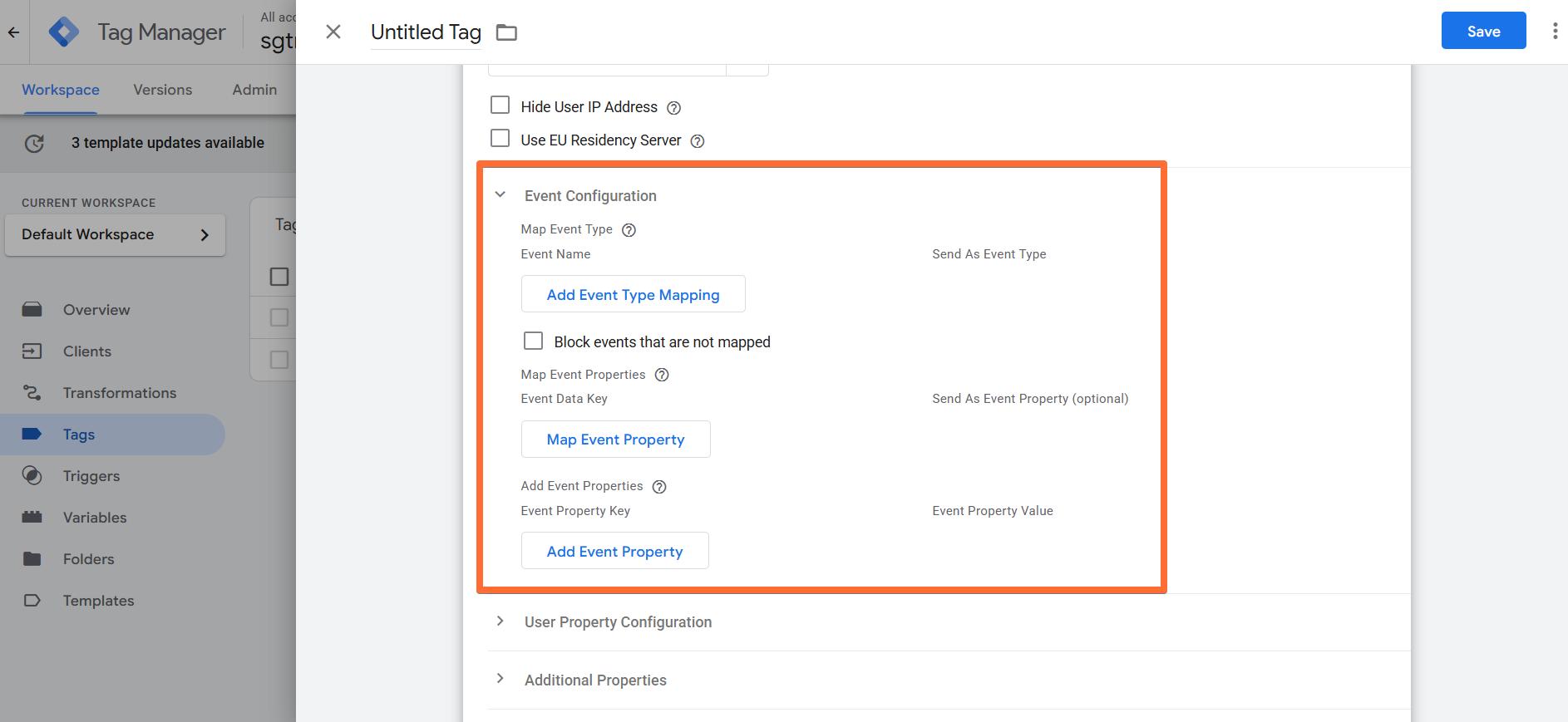Image resolution: width=1568 pixels, height=722 pixels.
Task: Click the Tag Manager logo icon
Action: 64,32
